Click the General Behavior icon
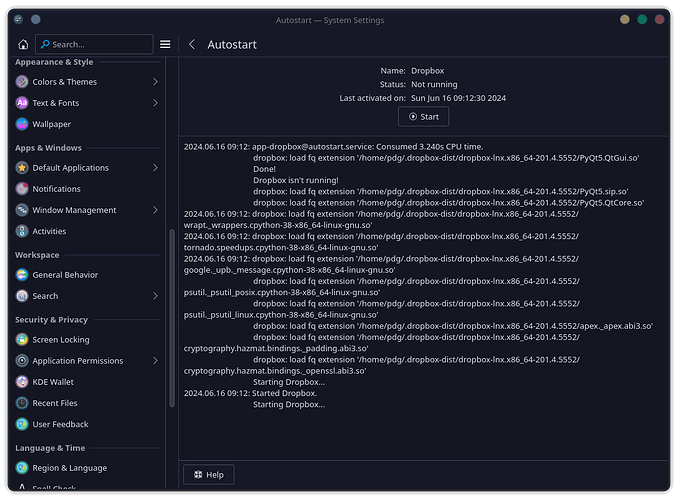Screen dimensions: 679x500 coord(22,275)
